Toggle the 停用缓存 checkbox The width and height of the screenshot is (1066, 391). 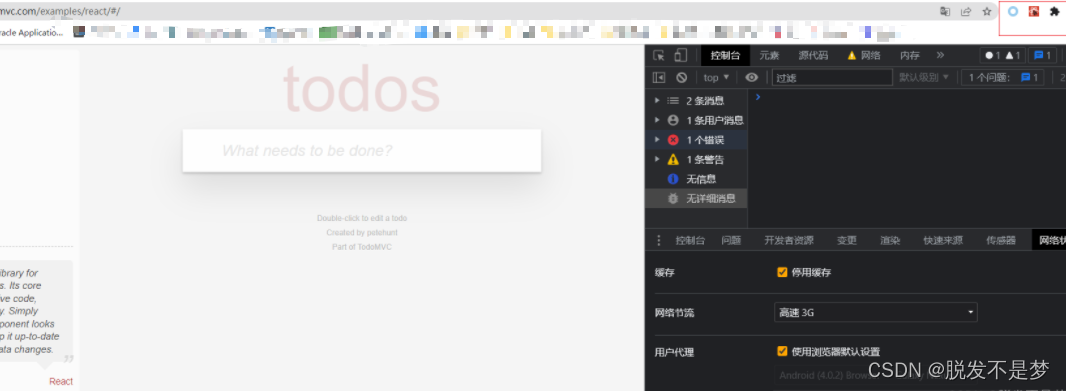pyautogui.click(x=783, y=273)
